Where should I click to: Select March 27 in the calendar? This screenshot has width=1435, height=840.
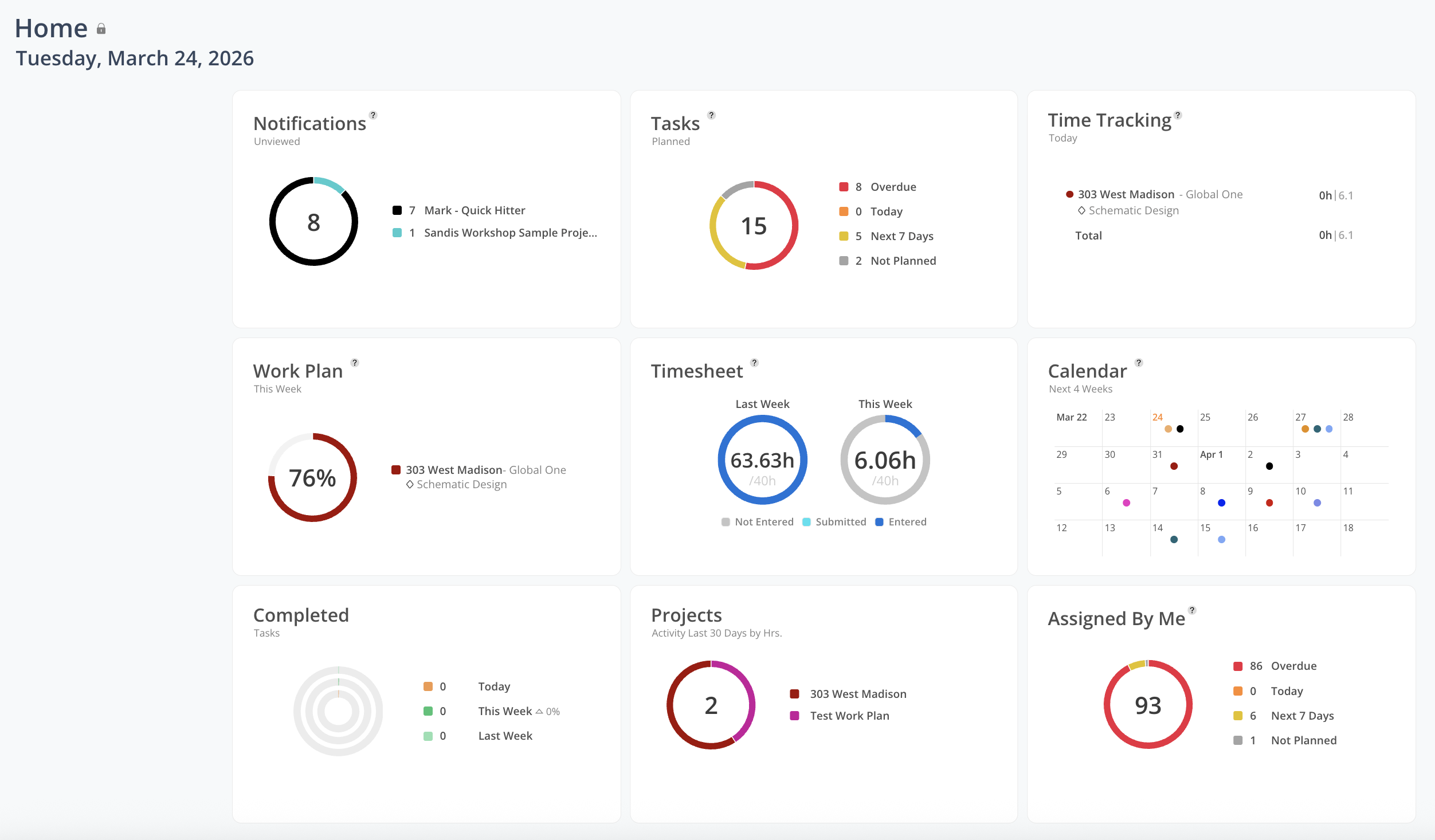tap(1301, 417)
